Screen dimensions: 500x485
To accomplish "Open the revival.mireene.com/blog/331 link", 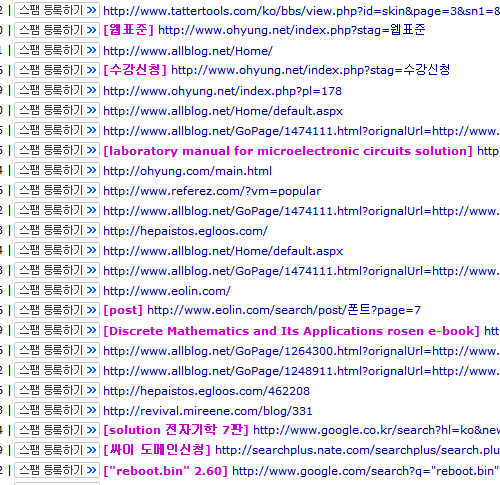I will (x=208, y=411).
